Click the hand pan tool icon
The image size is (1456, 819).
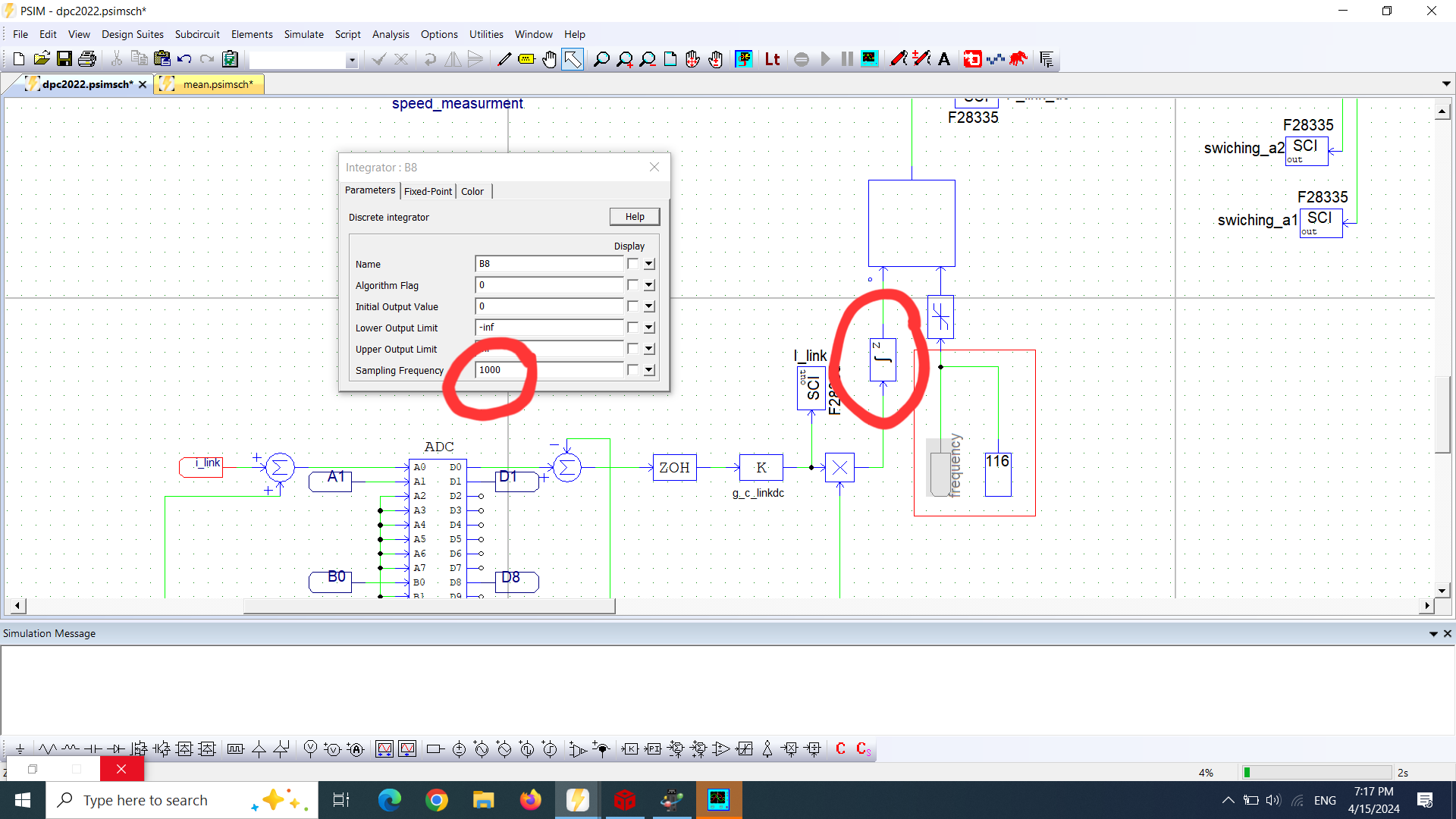click(549, 59)
